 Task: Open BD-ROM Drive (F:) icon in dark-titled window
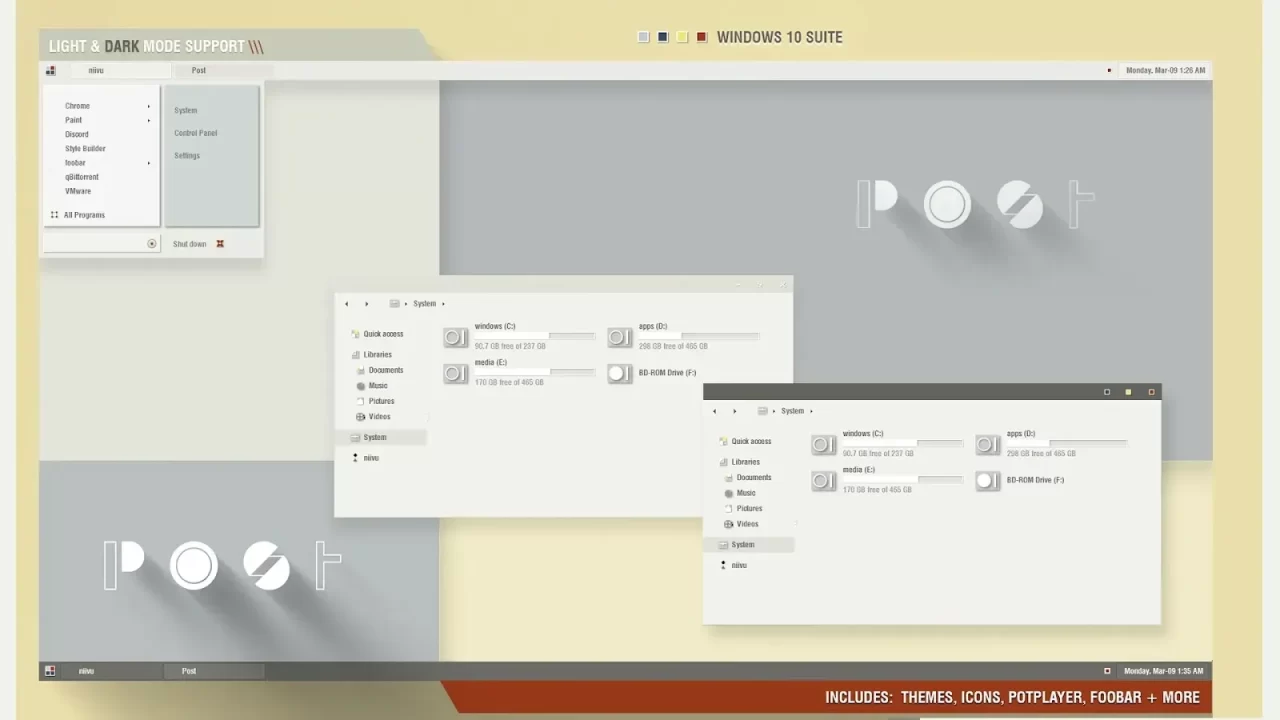click(x=988, y=481)
